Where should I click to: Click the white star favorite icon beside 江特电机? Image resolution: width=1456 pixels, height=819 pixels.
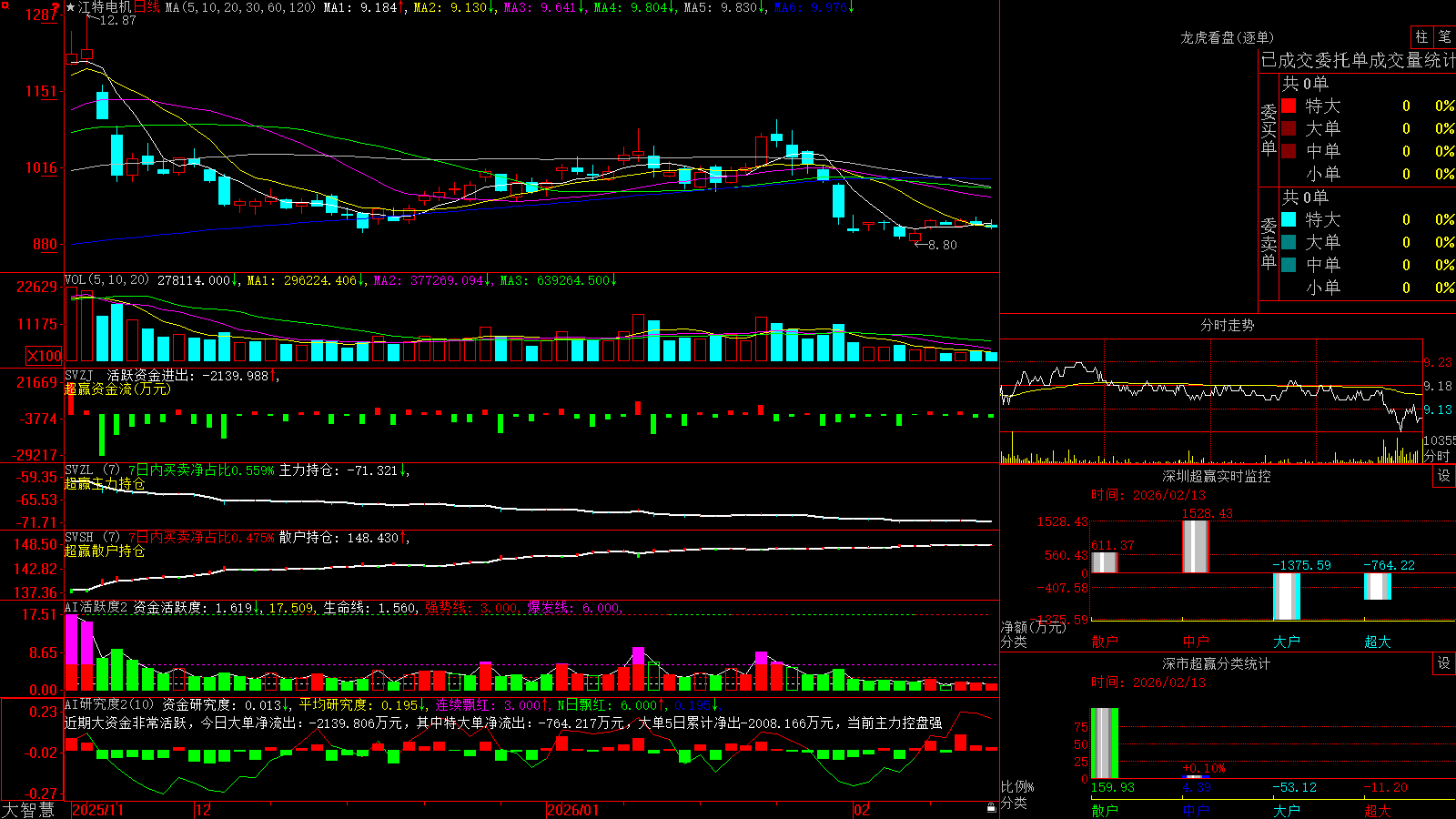pyautogui.click(x=71, y=7)
